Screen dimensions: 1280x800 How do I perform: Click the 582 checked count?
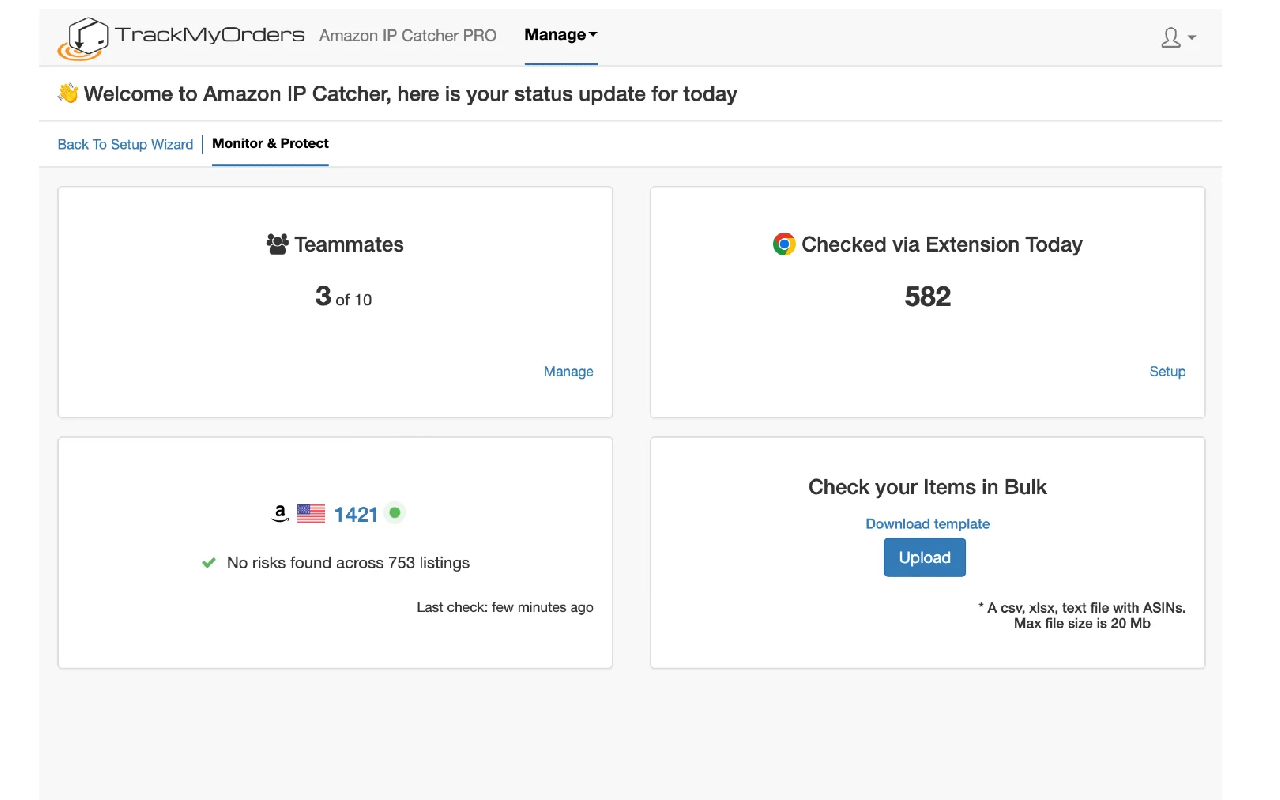tap(928, 297)
